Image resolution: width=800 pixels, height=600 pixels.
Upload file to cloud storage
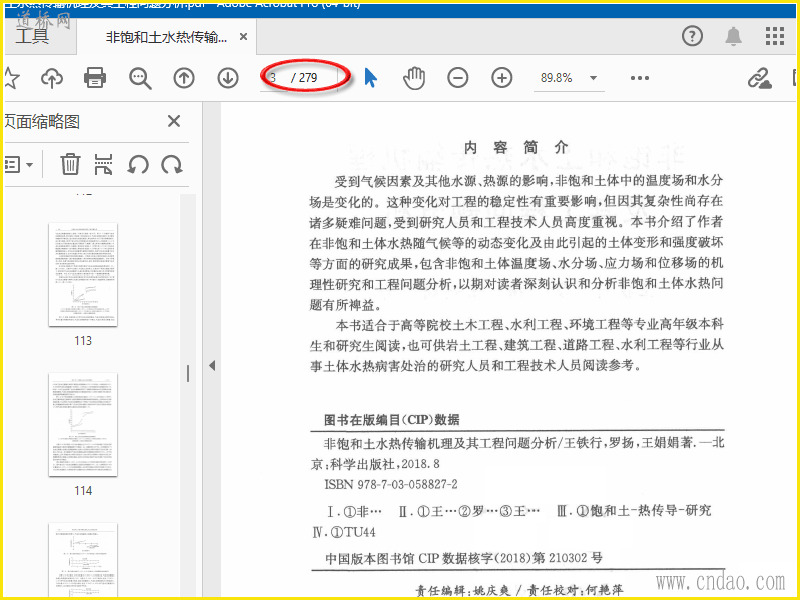[x=52, y=78]
